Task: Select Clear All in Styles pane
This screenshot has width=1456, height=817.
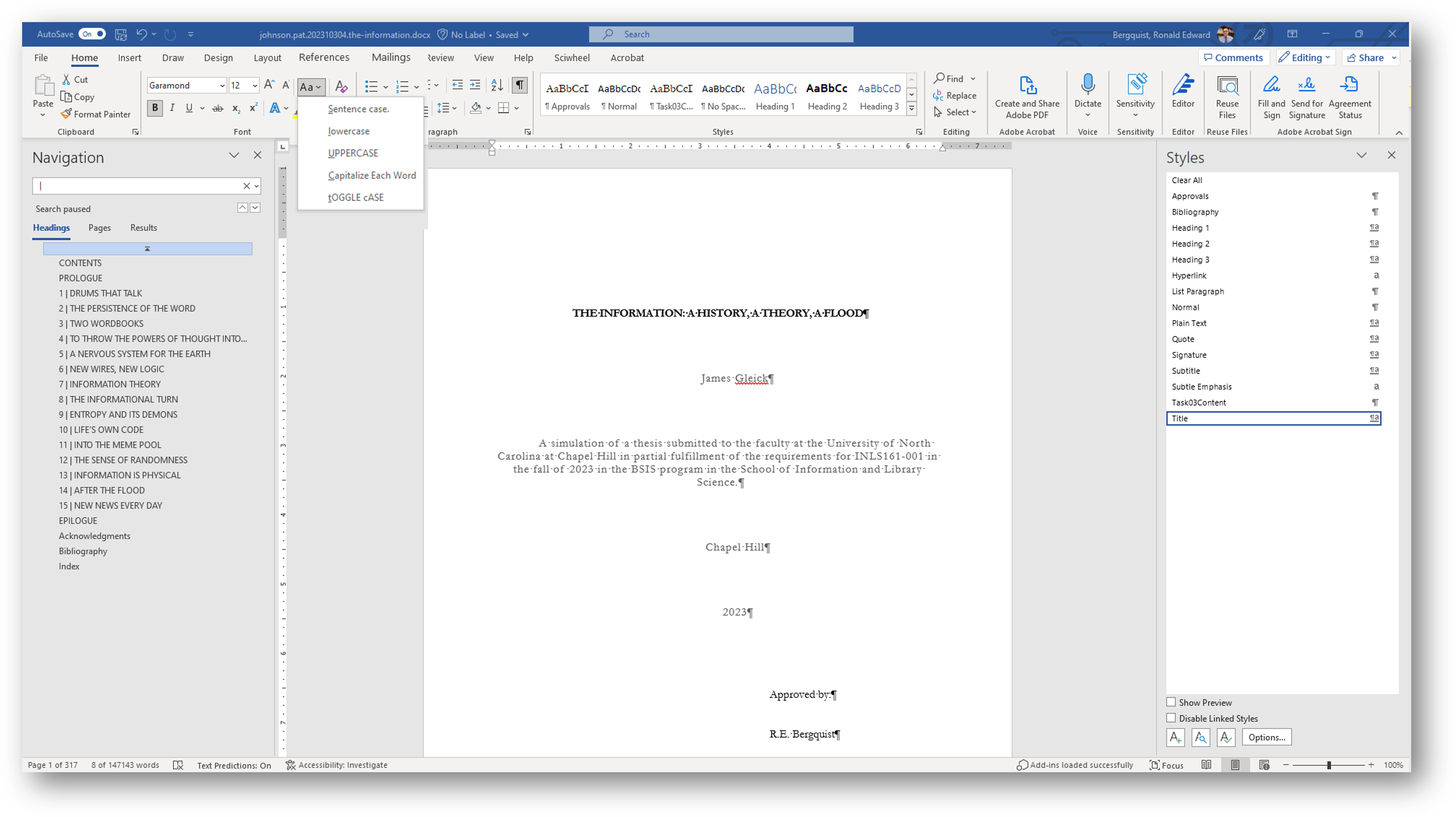Action: [1188, 180]
